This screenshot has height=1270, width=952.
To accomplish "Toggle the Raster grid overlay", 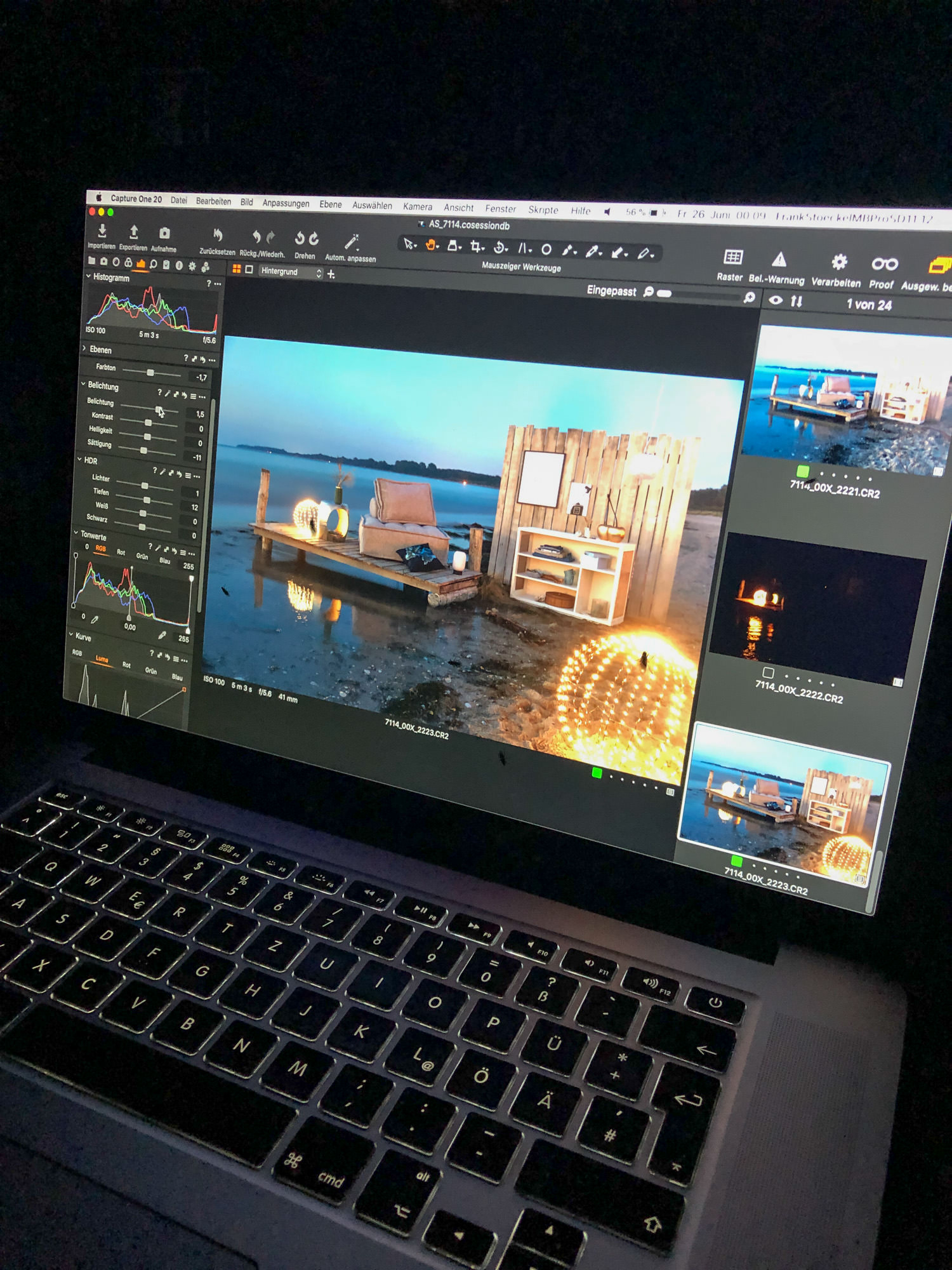I will (733, 257).
